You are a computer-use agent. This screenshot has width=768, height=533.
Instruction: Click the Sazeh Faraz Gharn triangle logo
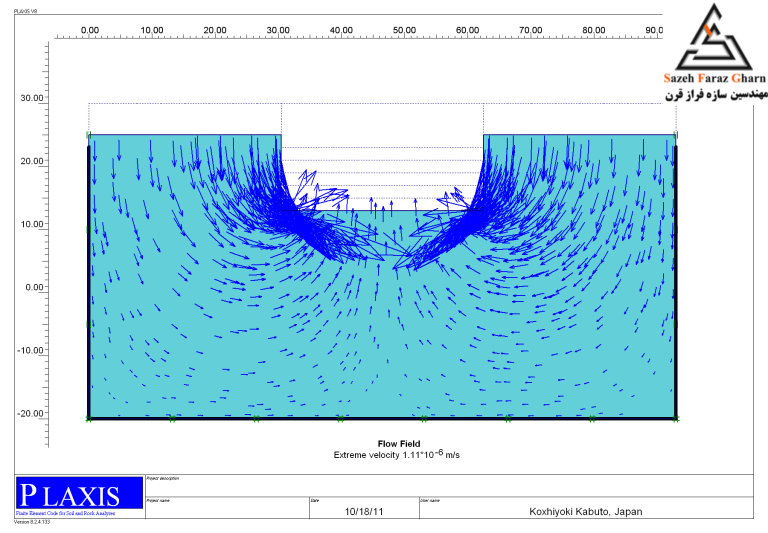tap(714, 37)
